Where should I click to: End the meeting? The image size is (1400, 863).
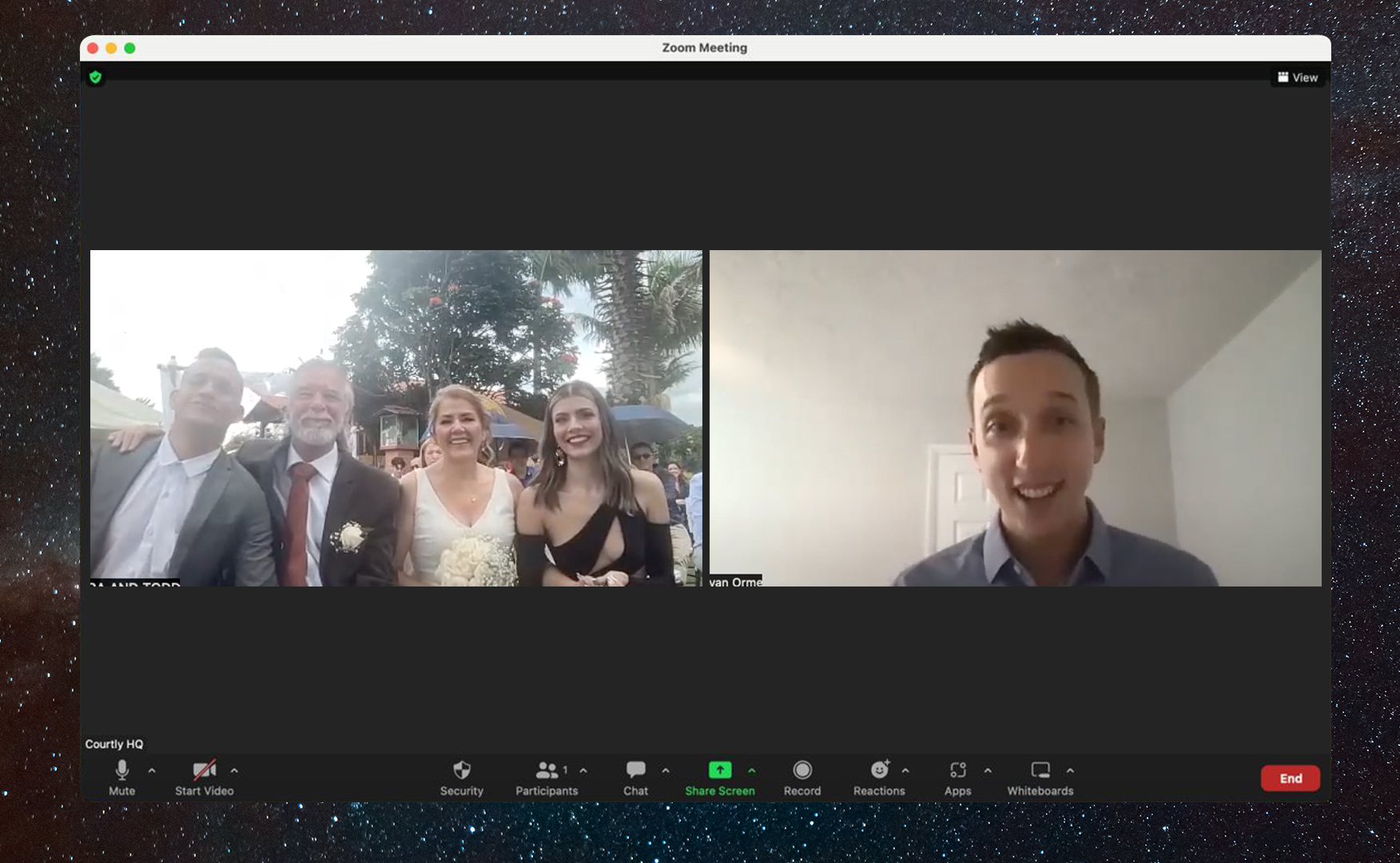click(x=1291, y=778)
